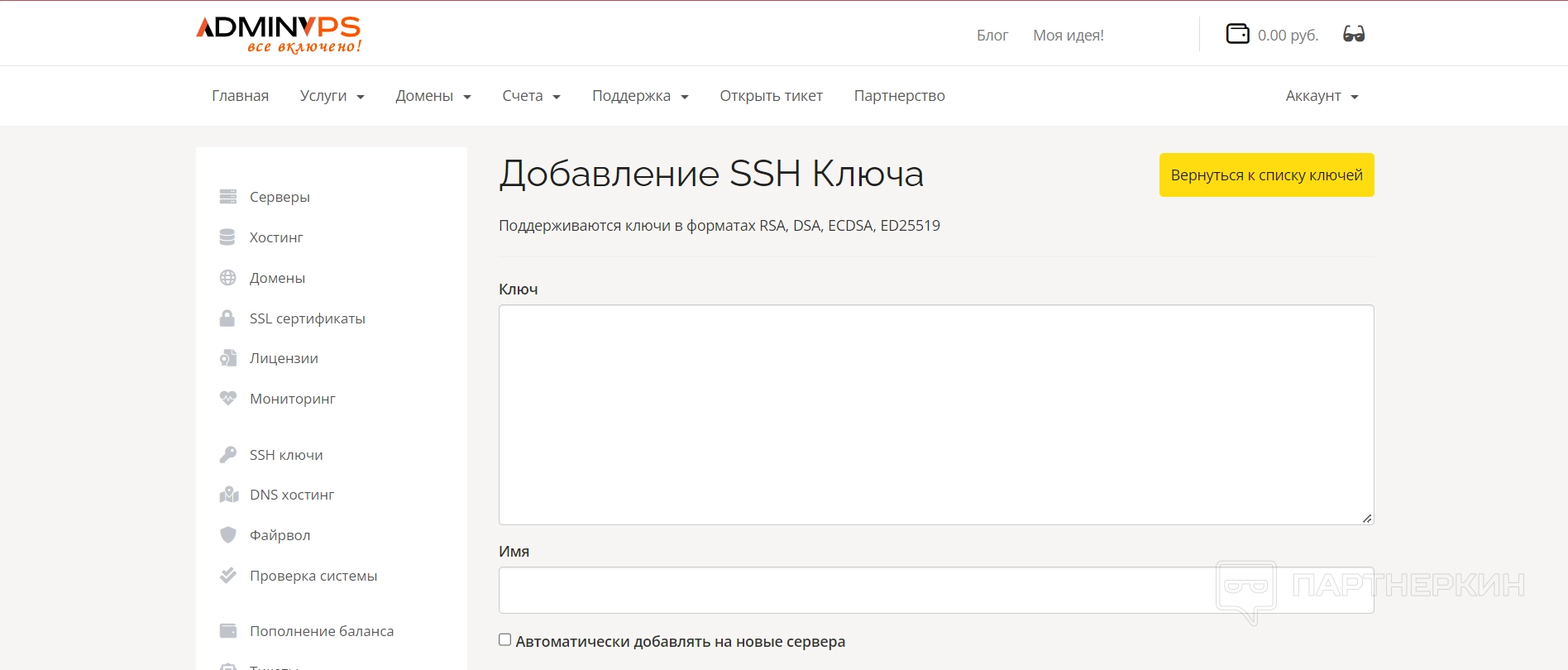Click the Hosting database icon
This screenshot has height=670, width=1568.
click(227, 237)
